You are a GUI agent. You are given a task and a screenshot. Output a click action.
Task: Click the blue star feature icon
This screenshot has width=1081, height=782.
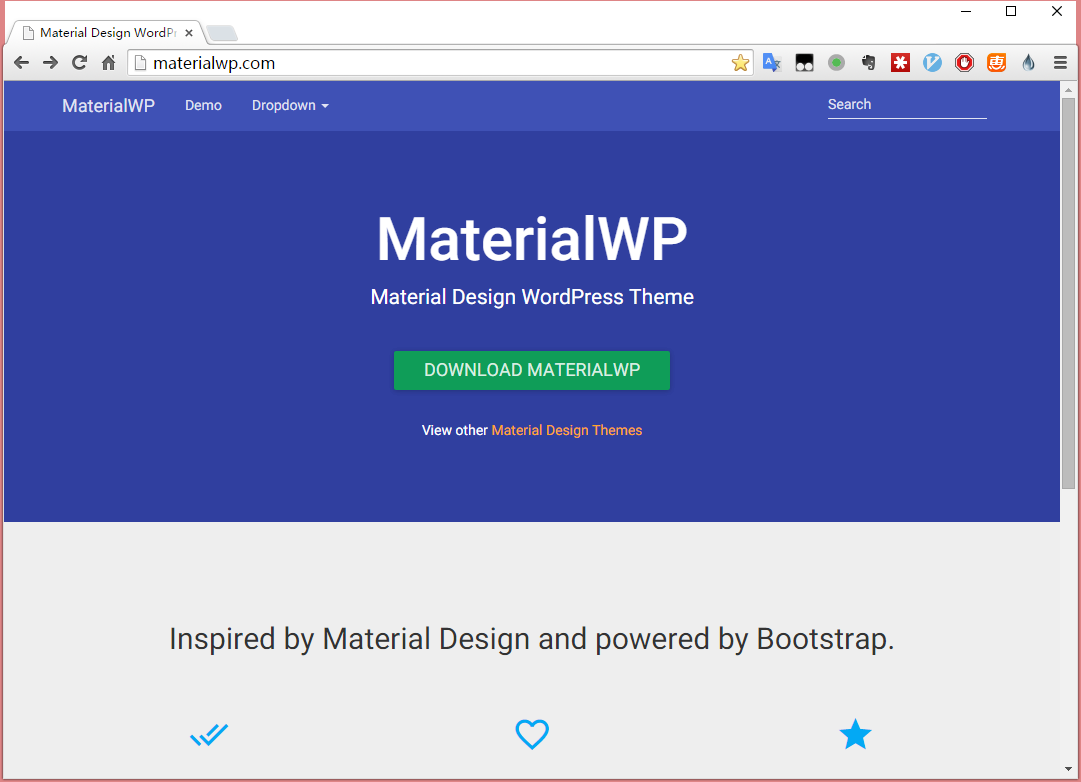(x=855, y=735)
